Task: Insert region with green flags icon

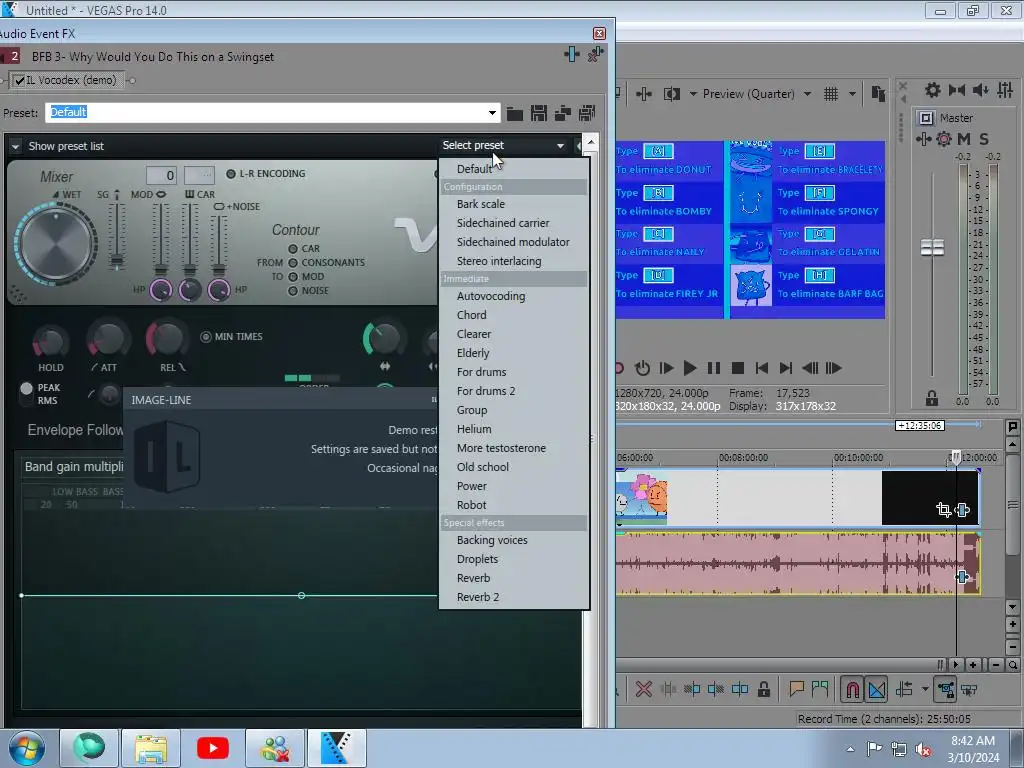Action: 820,688
